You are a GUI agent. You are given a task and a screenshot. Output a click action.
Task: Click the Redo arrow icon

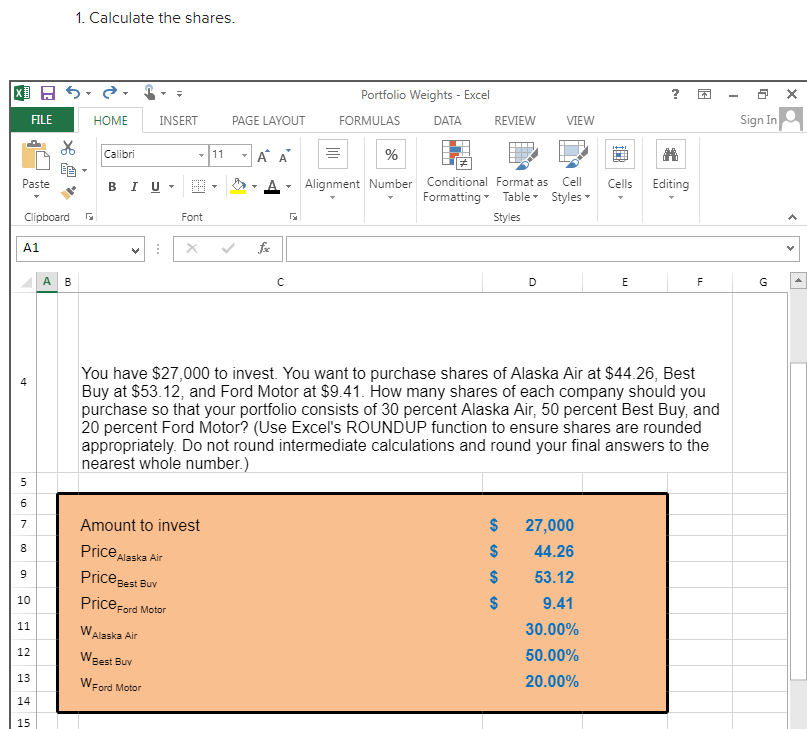[x=110, y=93]
